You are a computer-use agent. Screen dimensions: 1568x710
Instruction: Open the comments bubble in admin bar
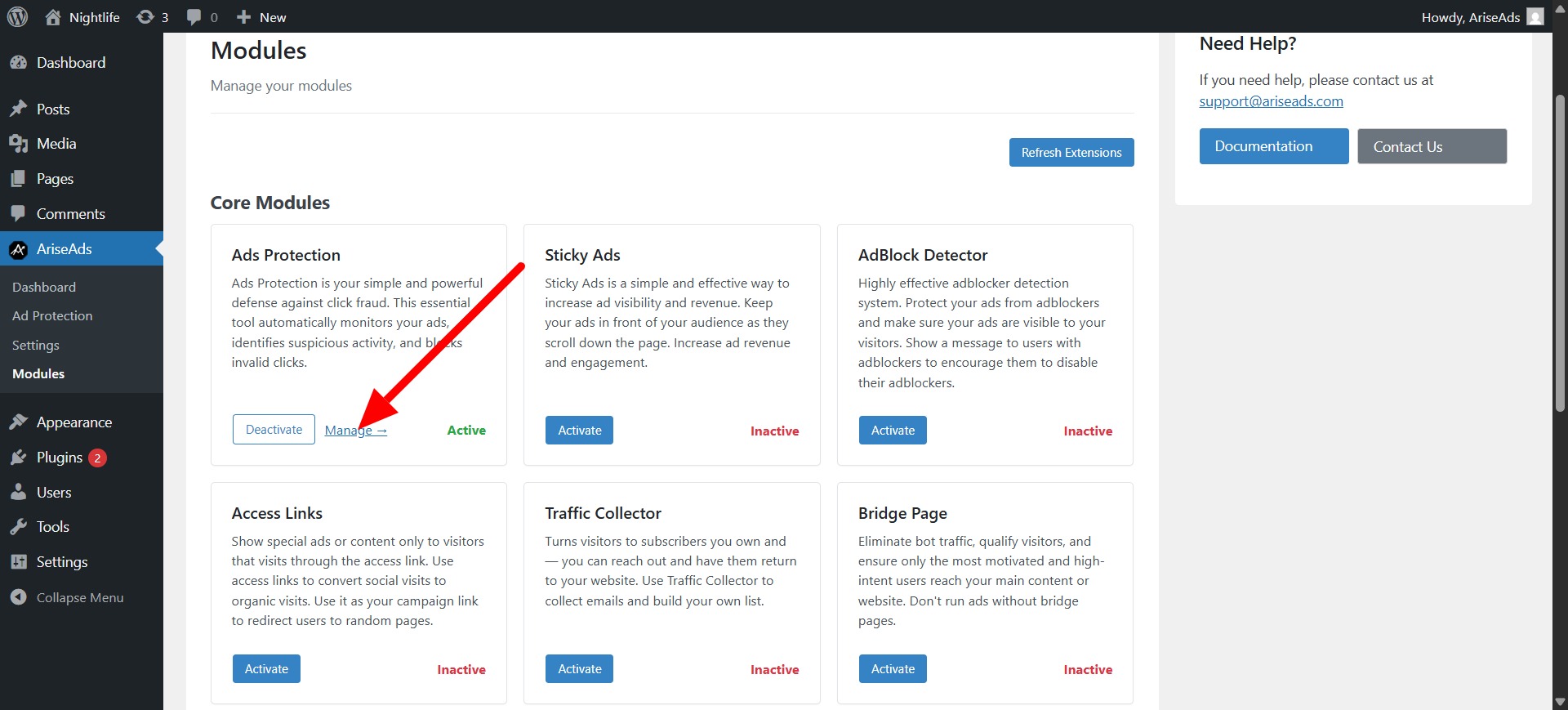194,16
